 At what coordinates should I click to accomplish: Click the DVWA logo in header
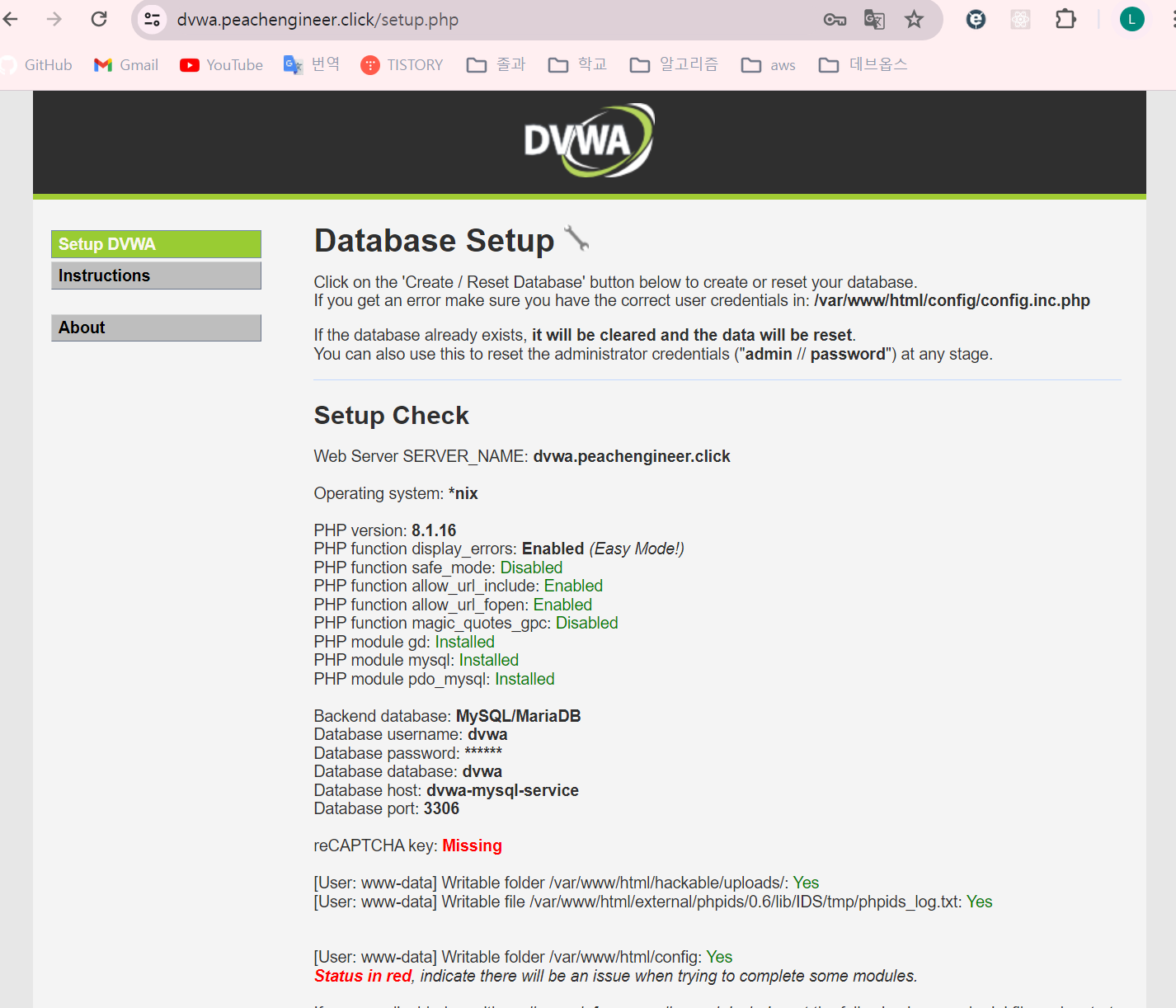tap(589, 140)
